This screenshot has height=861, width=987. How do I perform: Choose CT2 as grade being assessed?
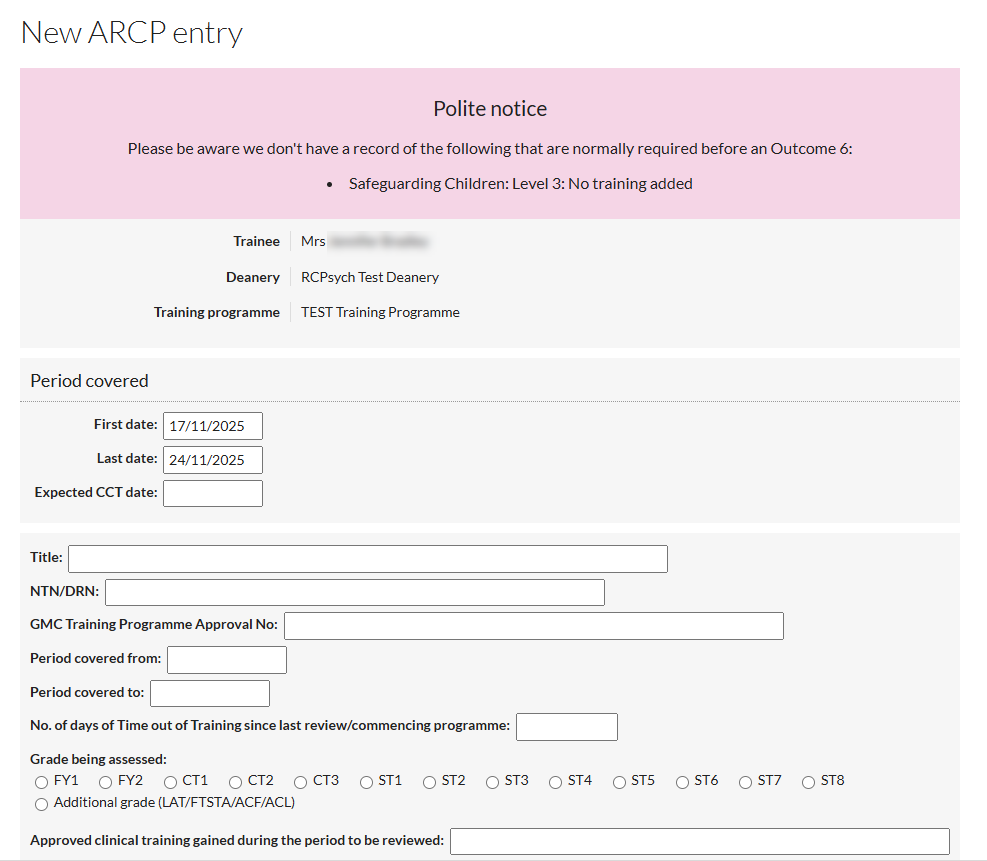235,782
